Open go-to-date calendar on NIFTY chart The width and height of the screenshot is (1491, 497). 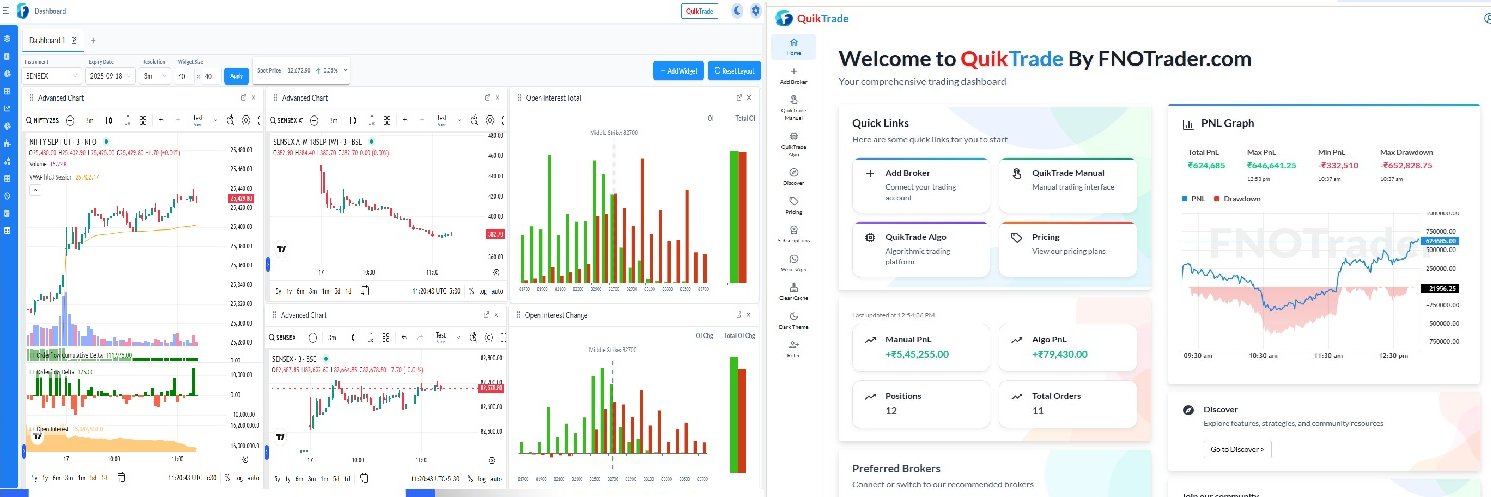121,477
